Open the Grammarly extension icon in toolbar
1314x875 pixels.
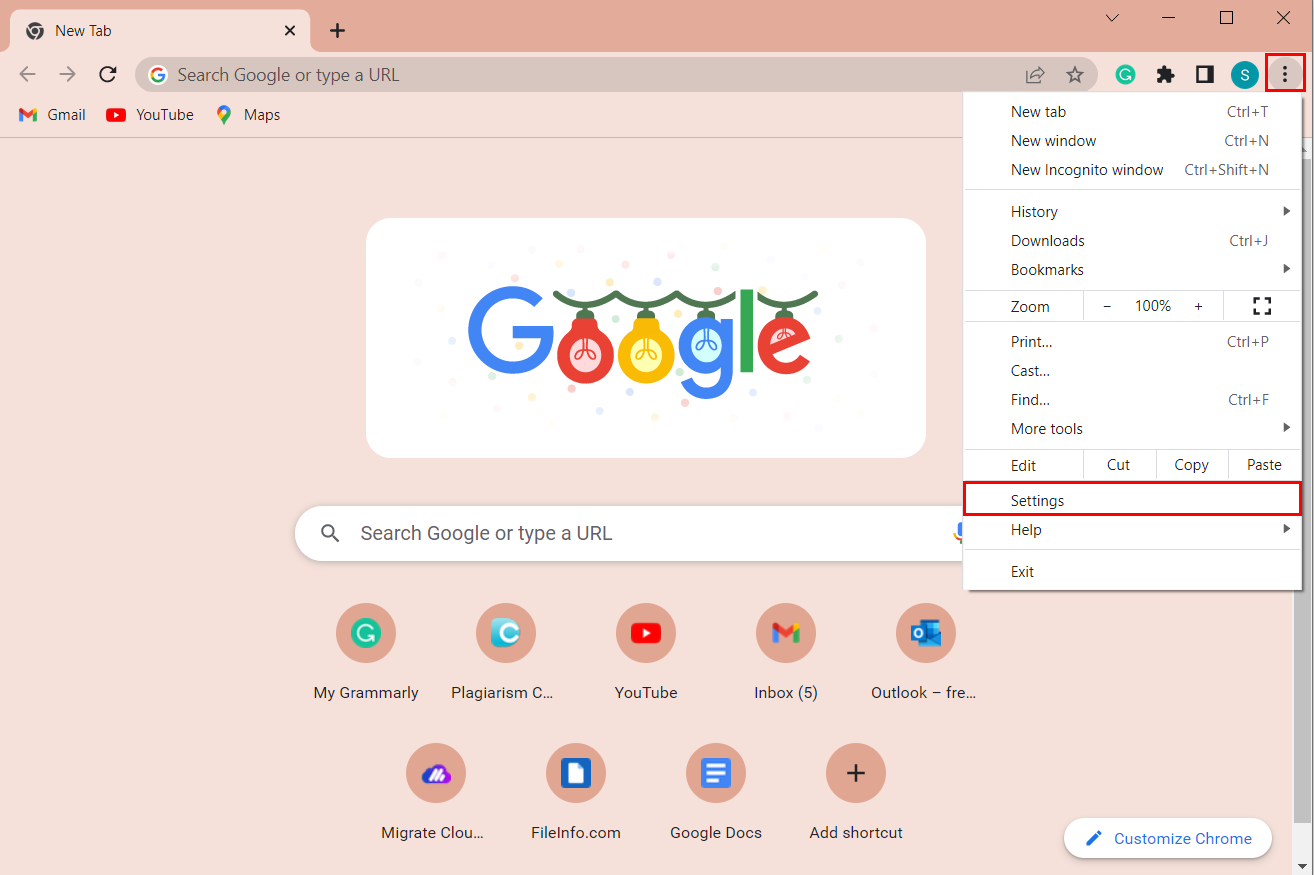click(1125, 74)
